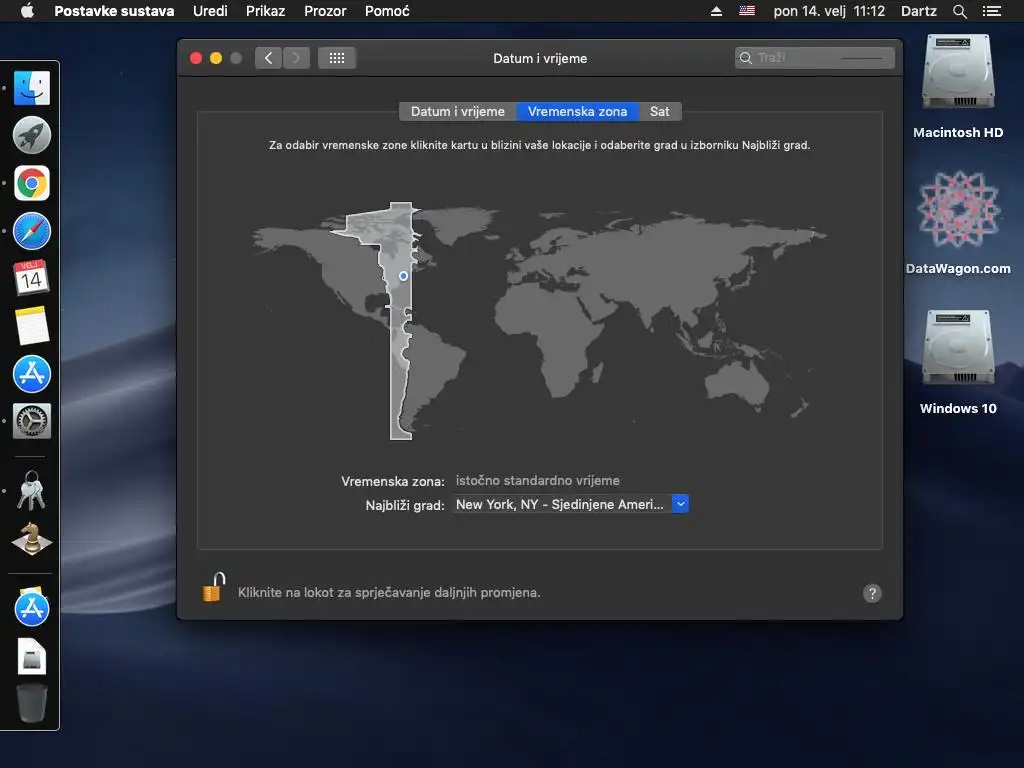Click New York location dot on map
The image size is (1024, 768).
pyautogui.click(x=404, y=276)
